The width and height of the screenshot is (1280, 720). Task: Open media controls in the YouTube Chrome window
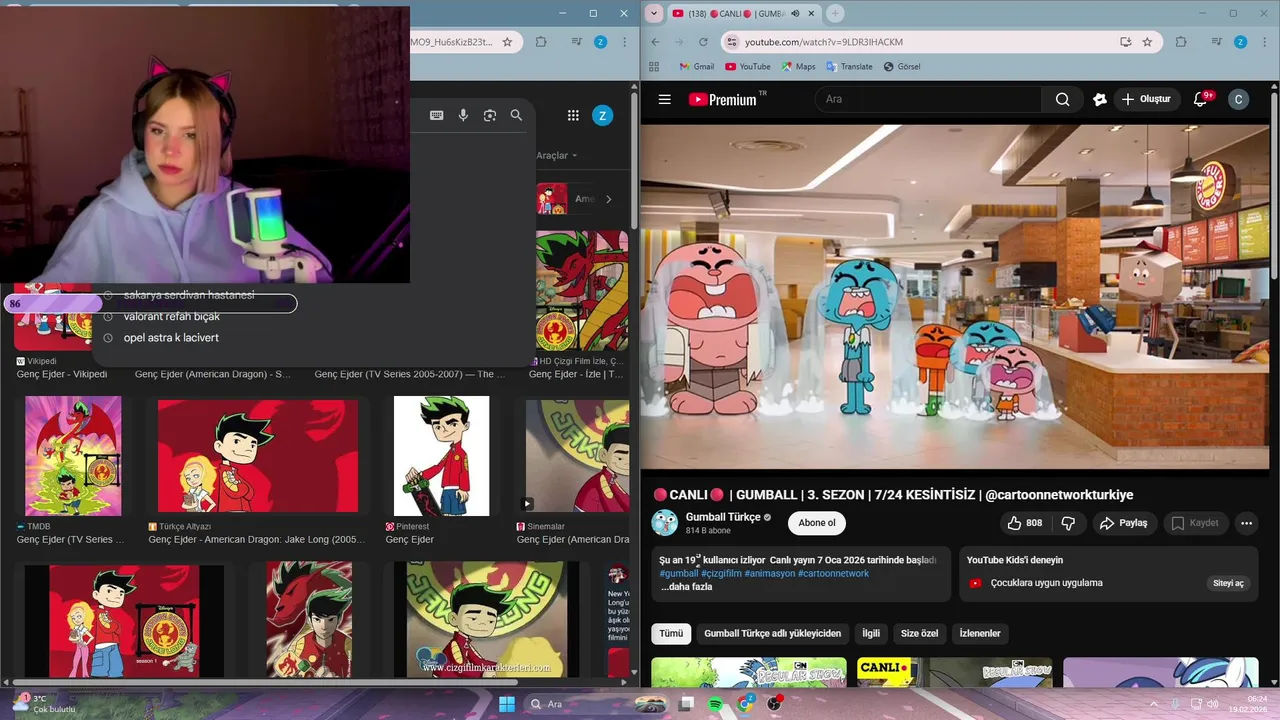pyautogui.click(x=1216, y=42)
